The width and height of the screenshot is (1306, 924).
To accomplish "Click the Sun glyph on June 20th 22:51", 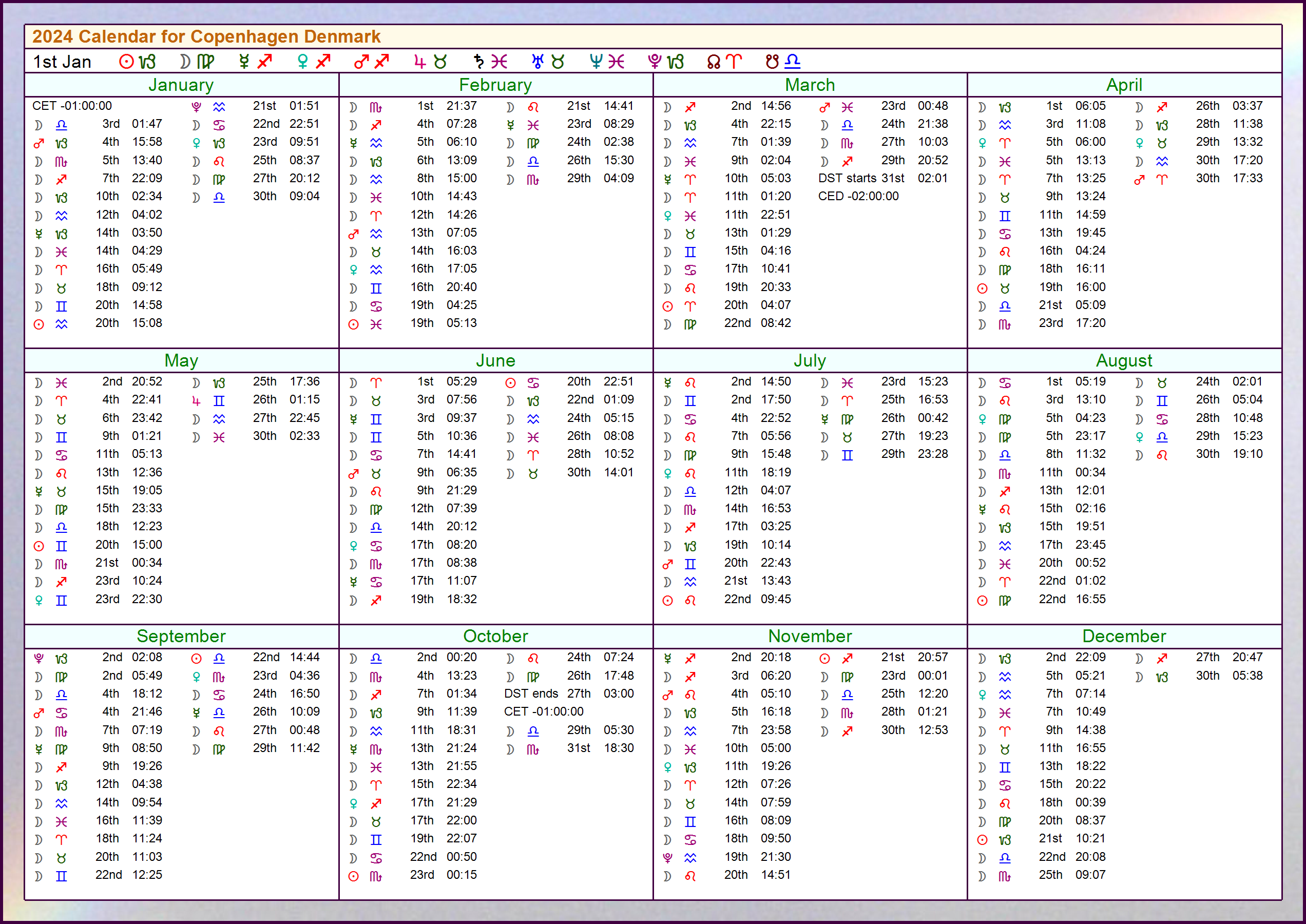I will click(x=510, y=383).
